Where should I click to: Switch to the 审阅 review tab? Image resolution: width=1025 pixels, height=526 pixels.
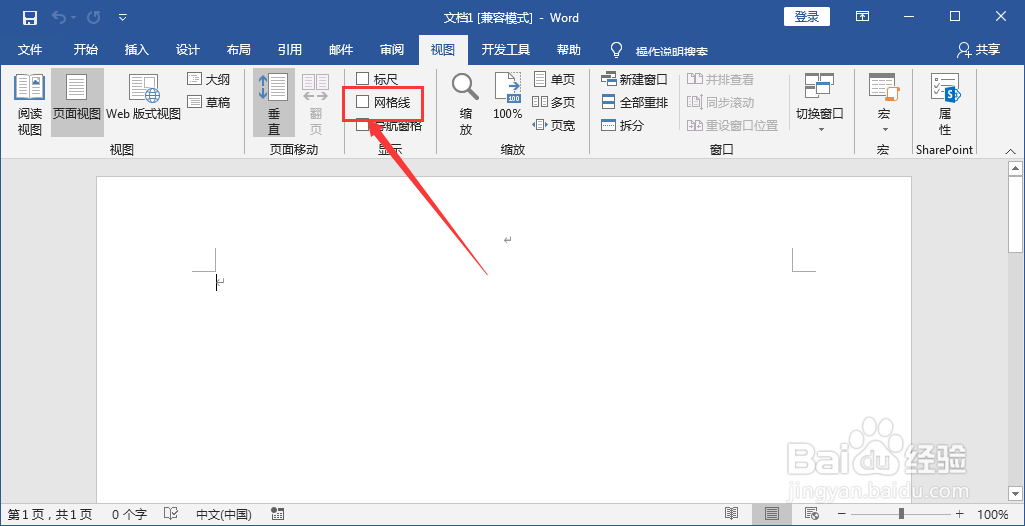point(392,50)
